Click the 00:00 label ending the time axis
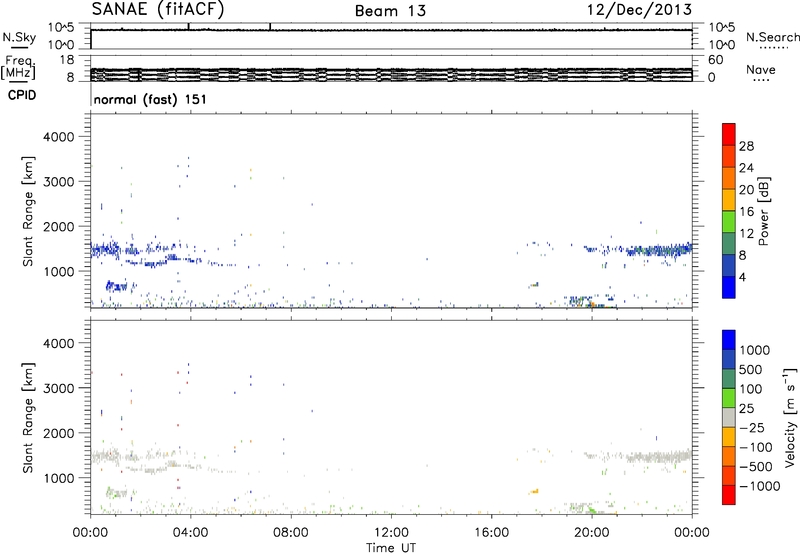 tap(692, 533)
